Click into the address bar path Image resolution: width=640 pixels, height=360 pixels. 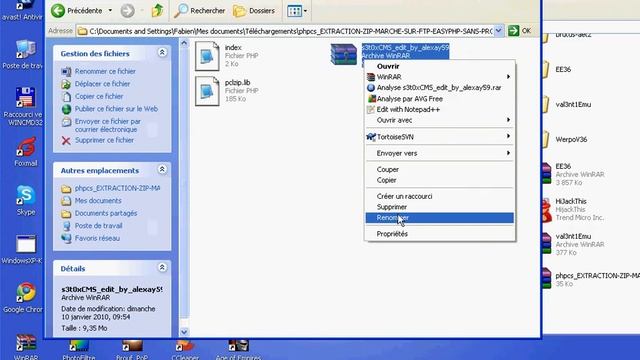284,31
